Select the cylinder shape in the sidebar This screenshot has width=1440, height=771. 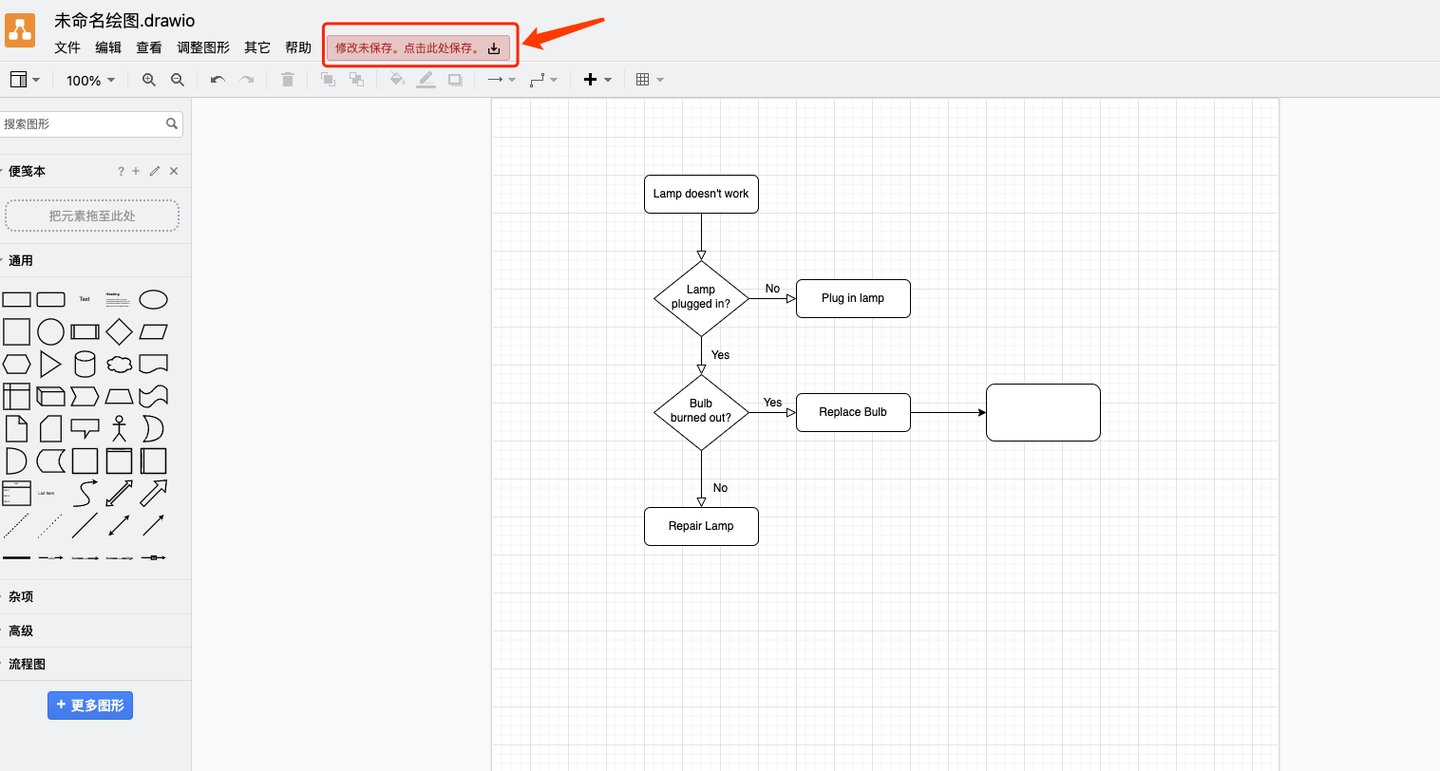(x=84, y=363)
